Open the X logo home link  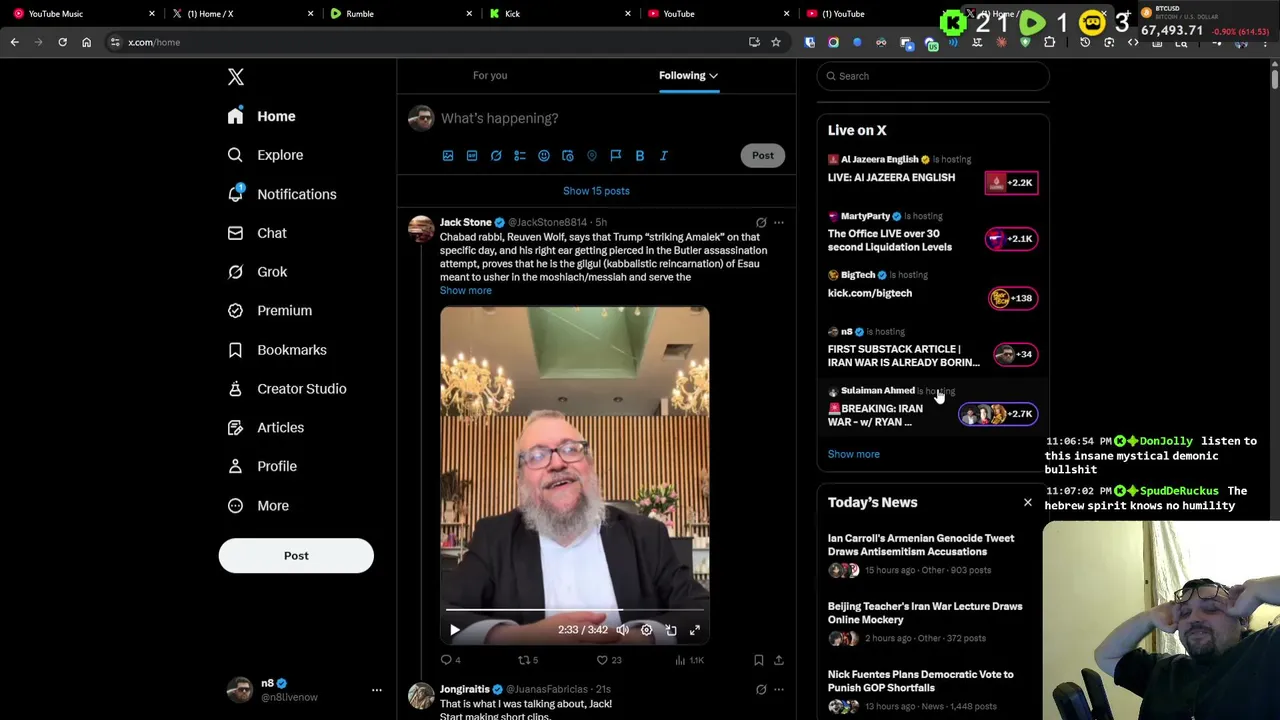[x=235, y=77]
